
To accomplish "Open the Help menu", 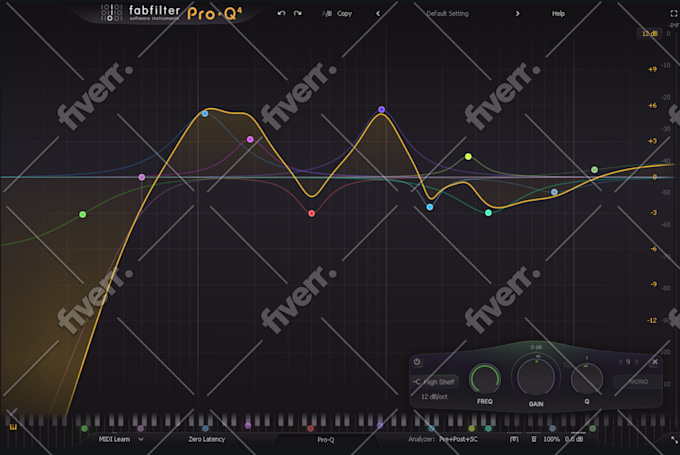I will [x=558, y=13].
